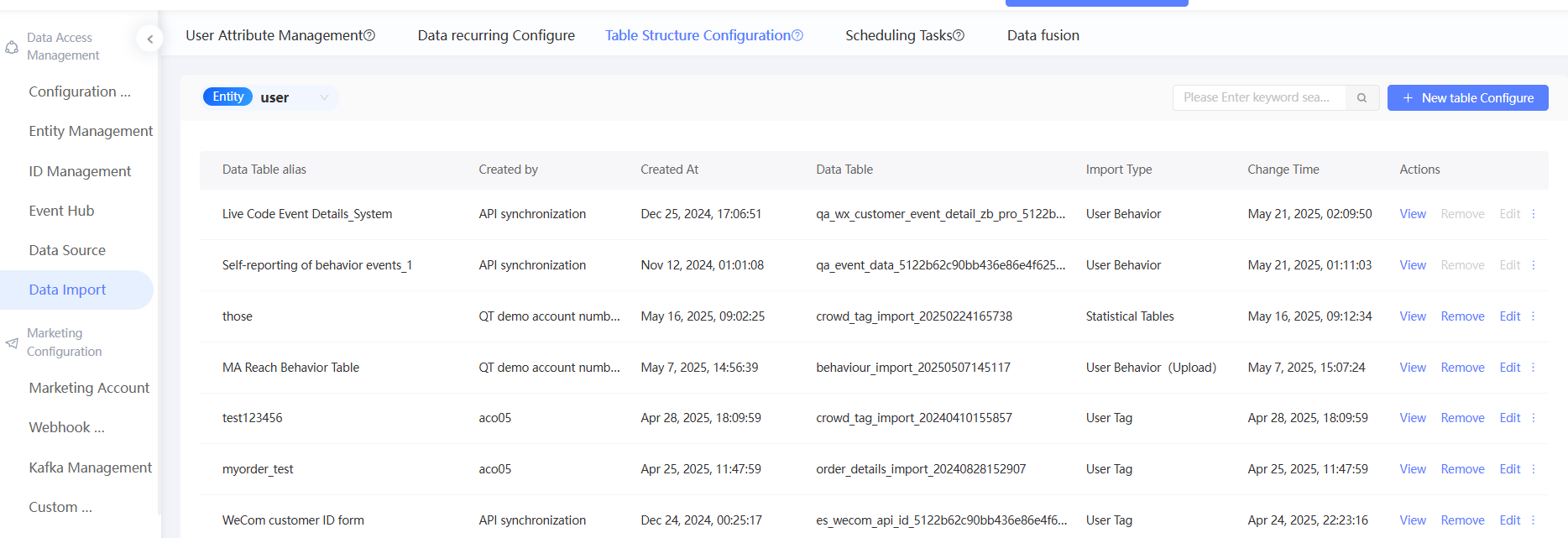Image resolution: width=1568 pixels, height=538 pixels.
Task: Click help icon beside User Attribute Management
Action: click(369, 35)
